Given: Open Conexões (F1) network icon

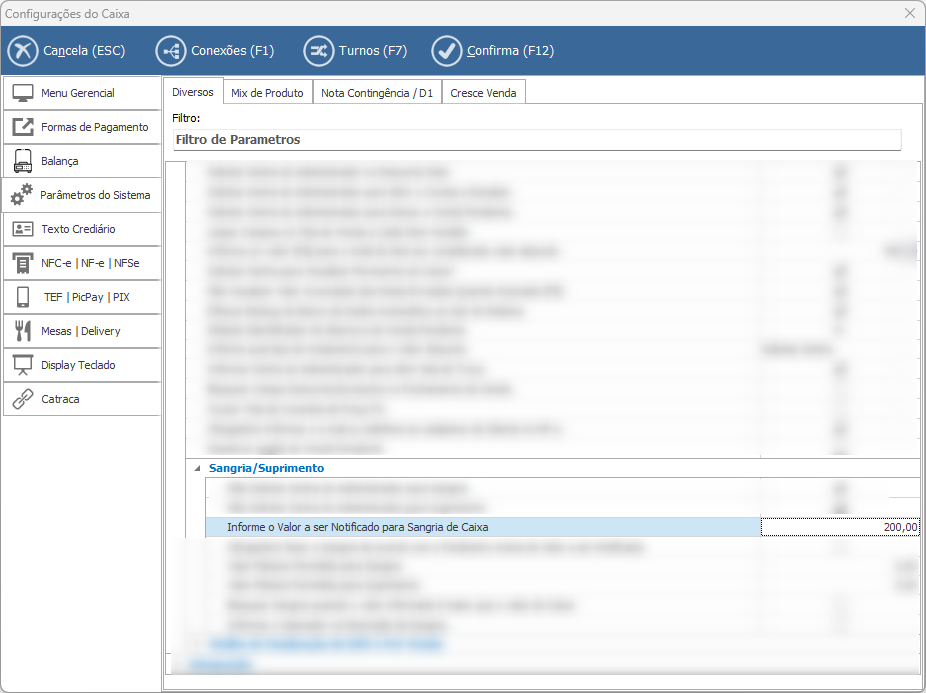Looking at the screenshot, I should pos(171,51).
